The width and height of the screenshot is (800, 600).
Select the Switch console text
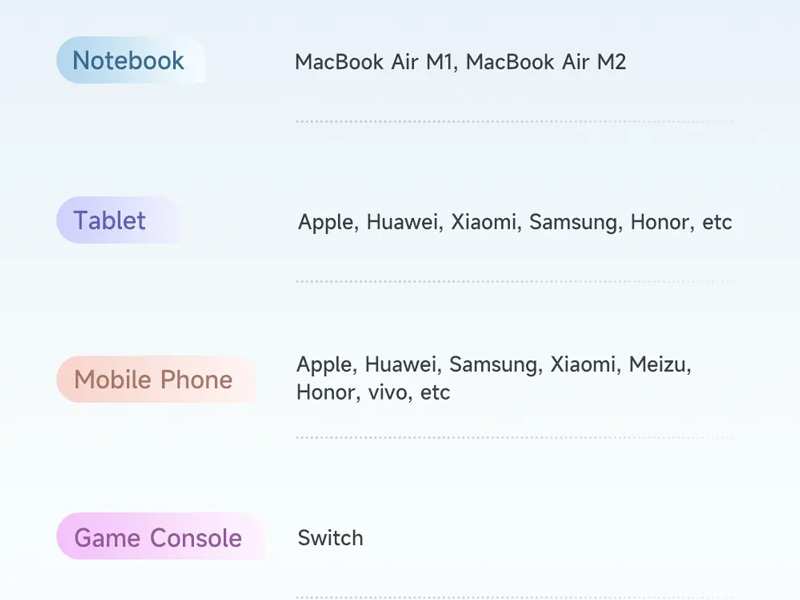point(330,538)
